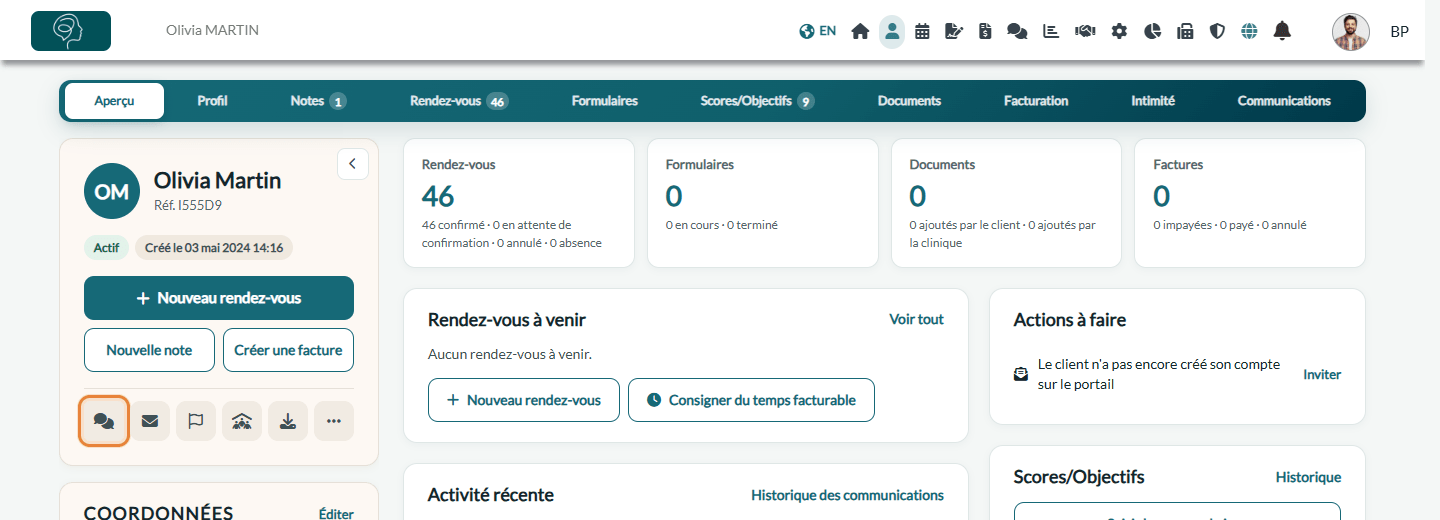Screen dimensions: 1440x520
Task: Open the Historique link beside Scores/Objectifs
Action: pos(1308,478)
